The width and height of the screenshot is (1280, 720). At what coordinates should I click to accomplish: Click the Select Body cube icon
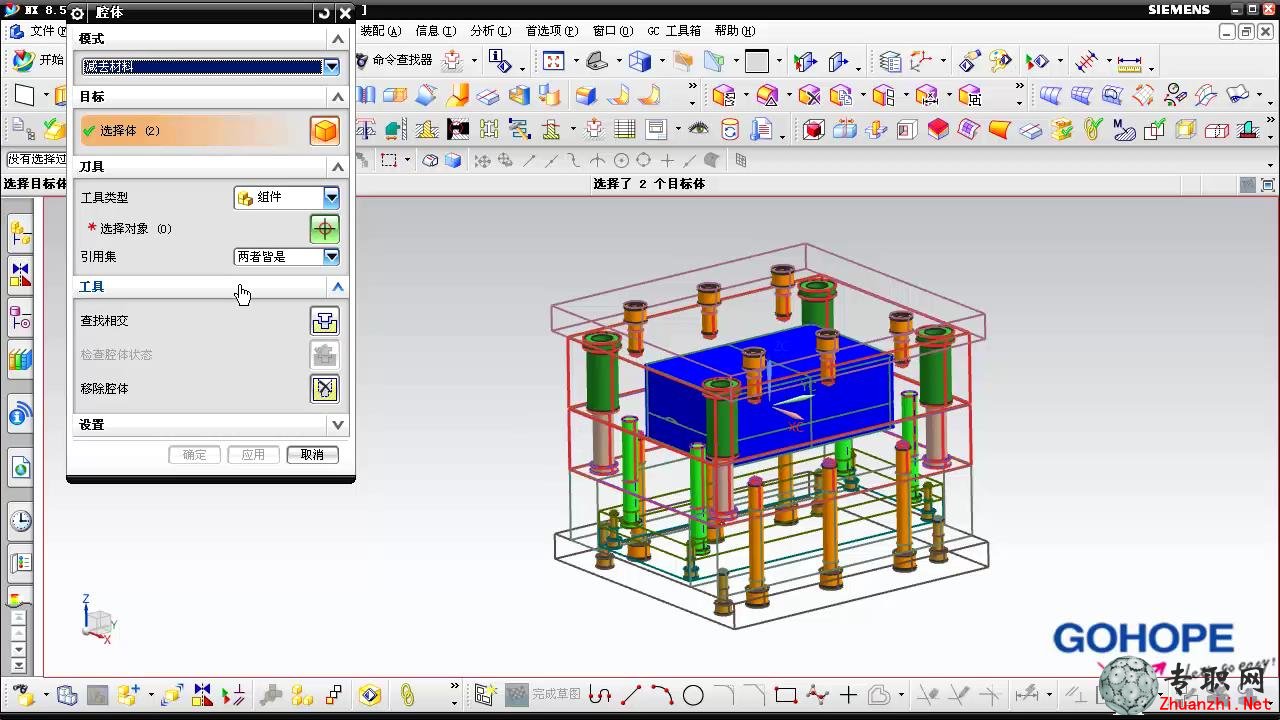324,131
